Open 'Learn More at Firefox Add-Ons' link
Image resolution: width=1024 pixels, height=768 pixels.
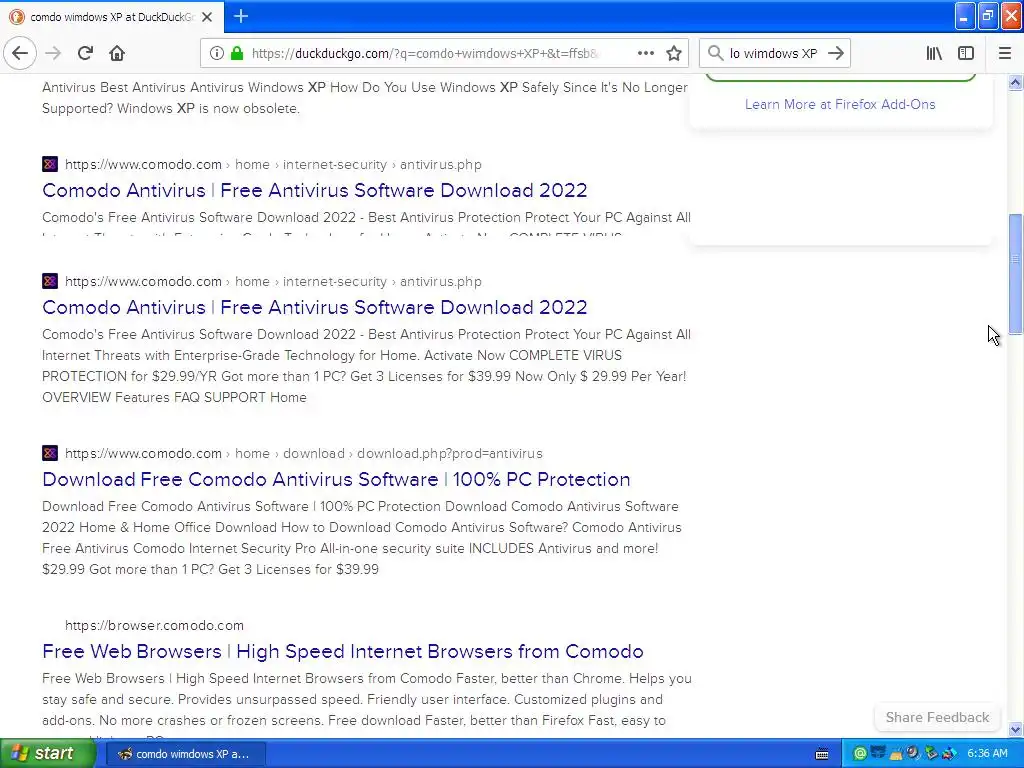[840, 104]
